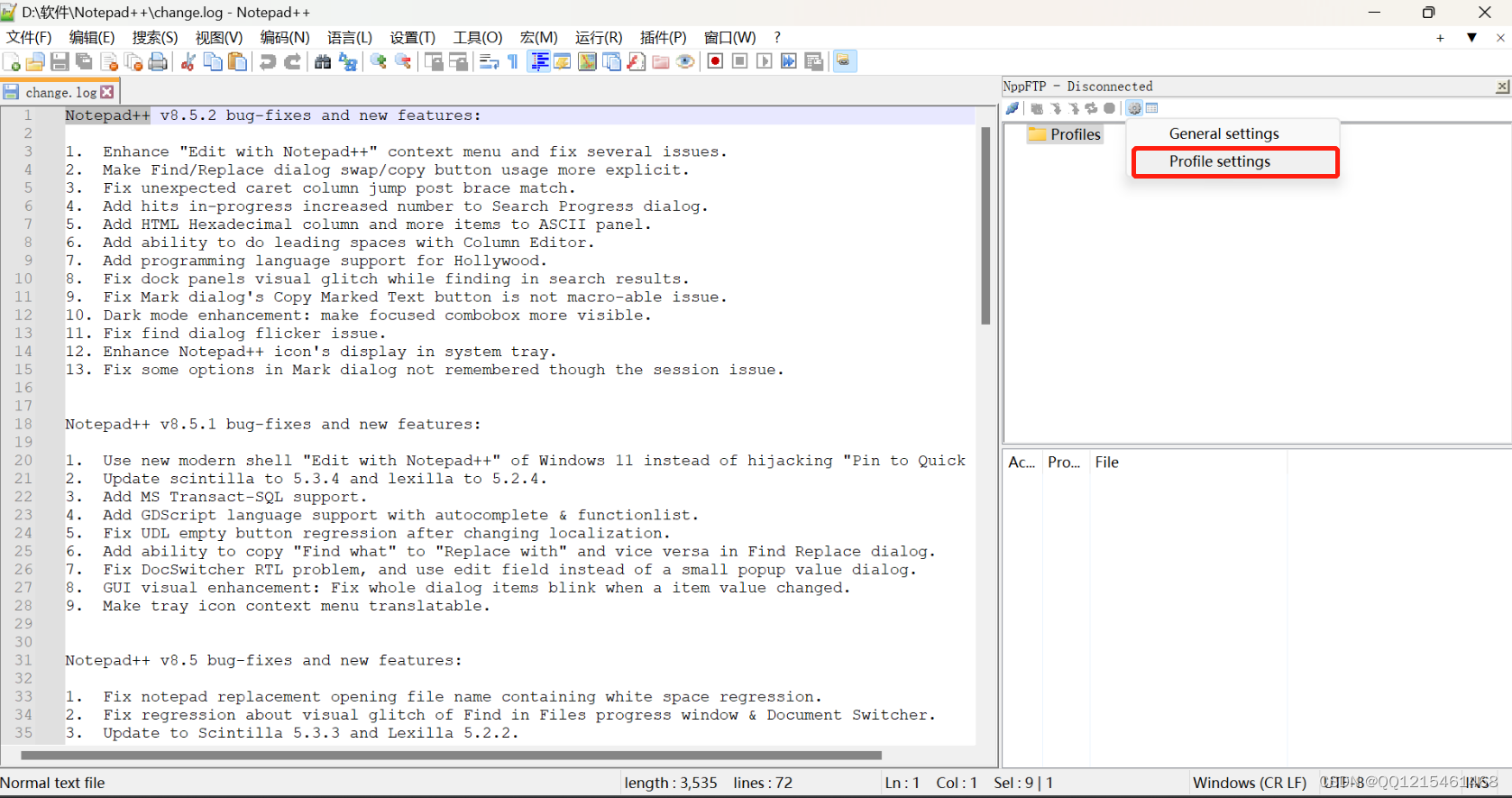Toggle the NppFTP panel toolbar button
Image resolution: width=1512 pixels, height=798 pixels.
(845, 61)
